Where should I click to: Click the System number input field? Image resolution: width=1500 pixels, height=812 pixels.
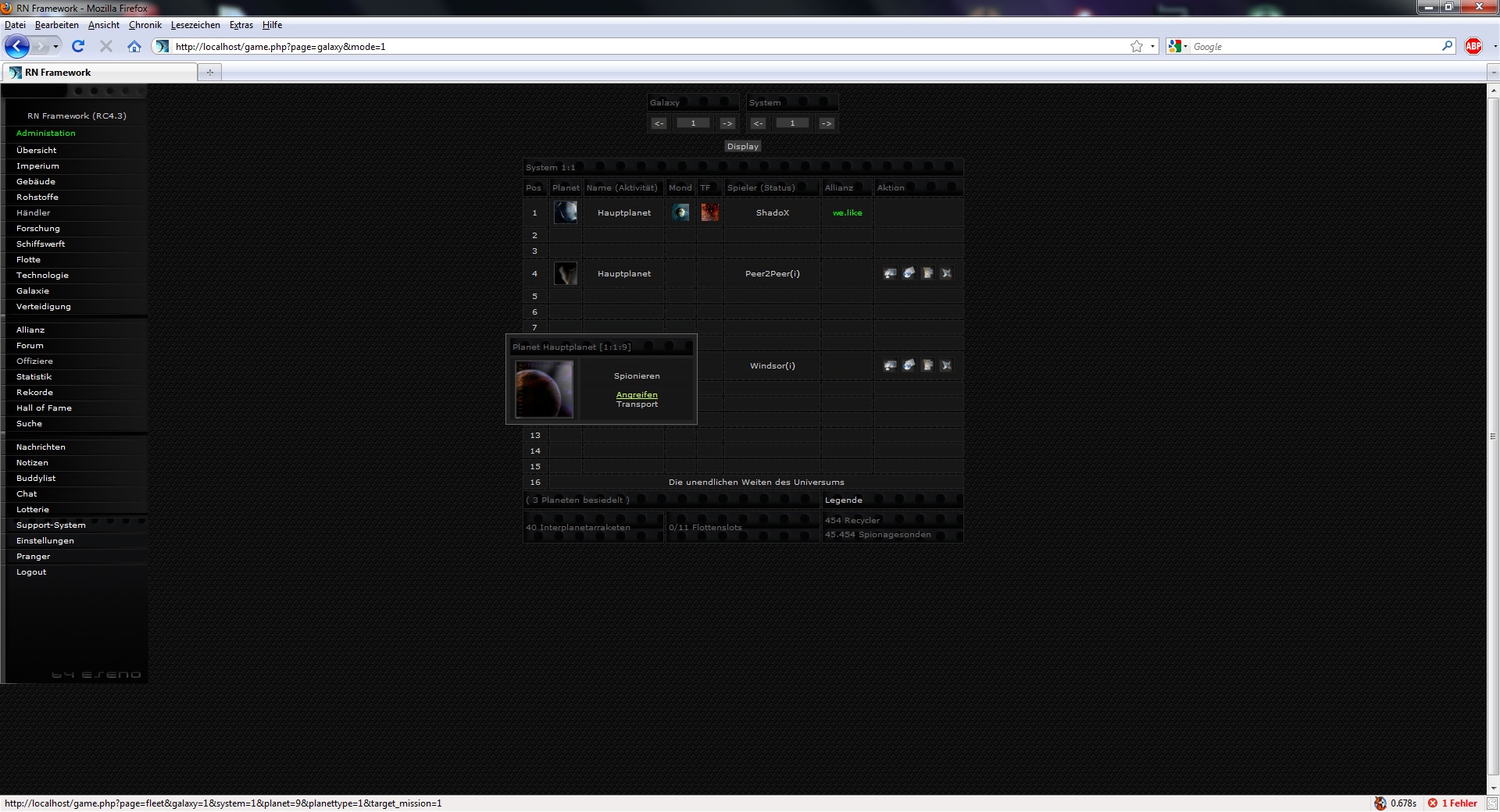792,123
